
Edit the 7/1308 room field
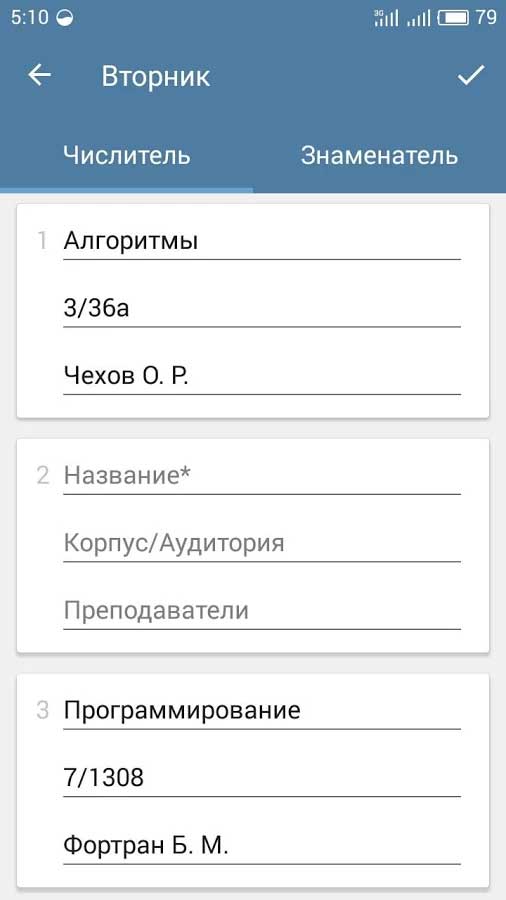tap(262, 779)
